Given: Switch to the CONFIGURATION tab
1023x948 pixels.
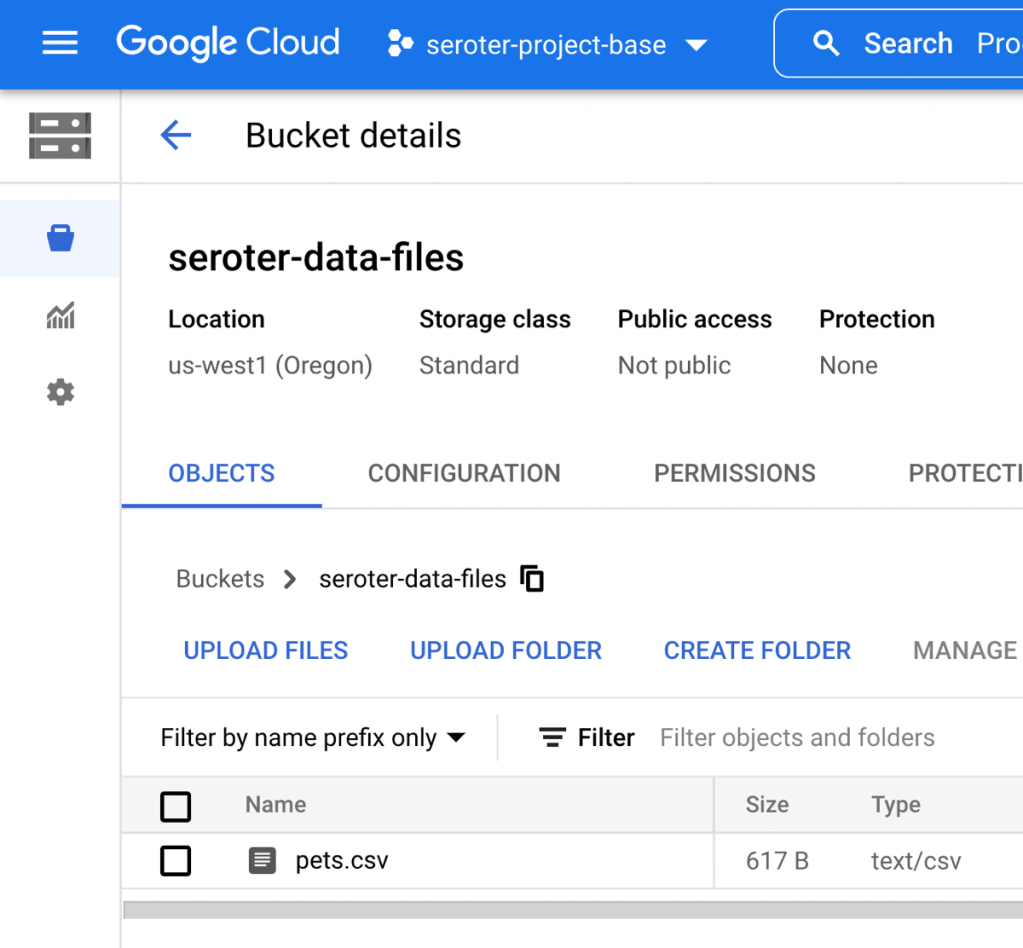Looking at the screenshot, I should point(464,473).
